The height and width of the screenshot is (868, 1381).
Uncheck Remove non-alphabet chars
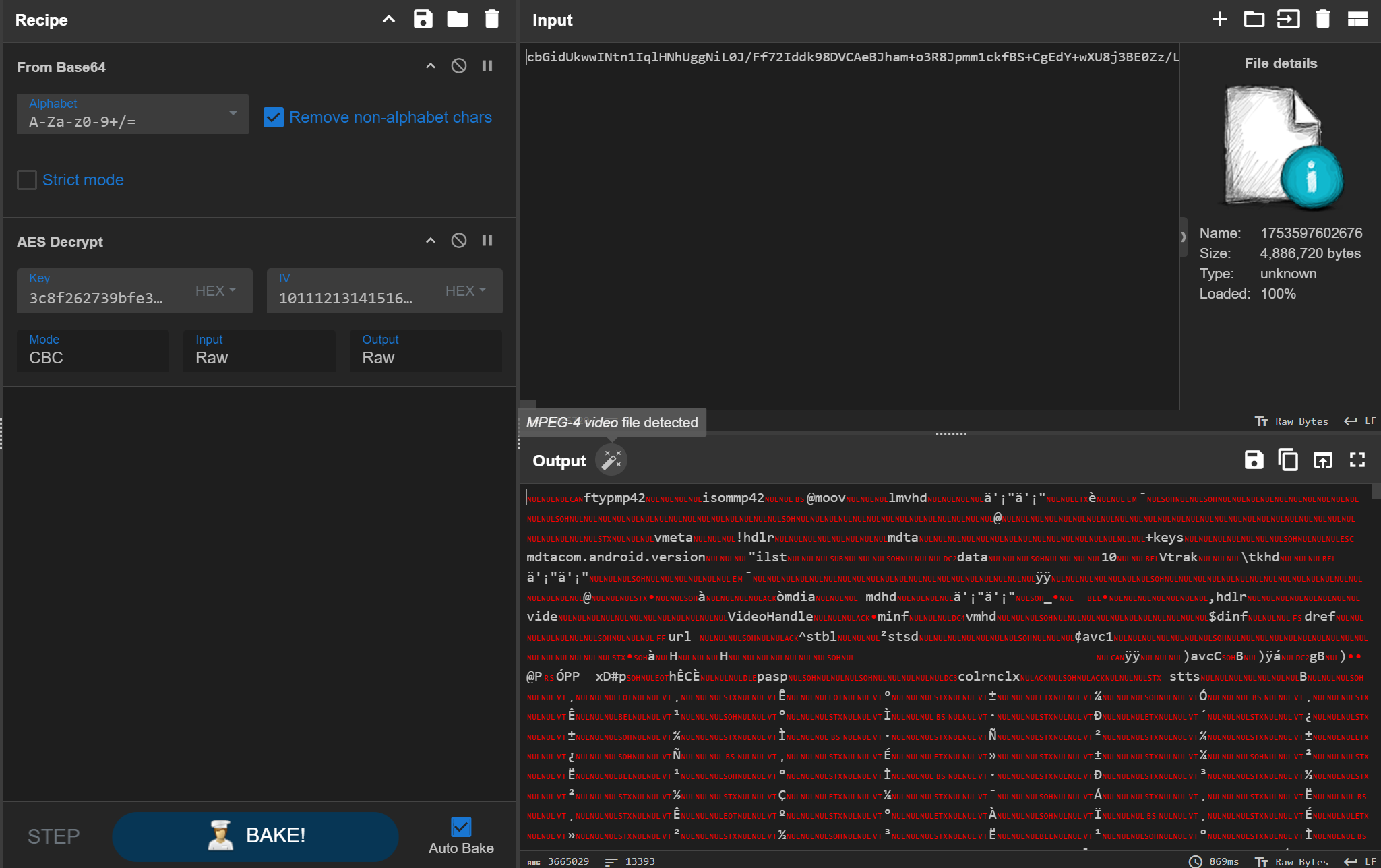coord(274,117)
